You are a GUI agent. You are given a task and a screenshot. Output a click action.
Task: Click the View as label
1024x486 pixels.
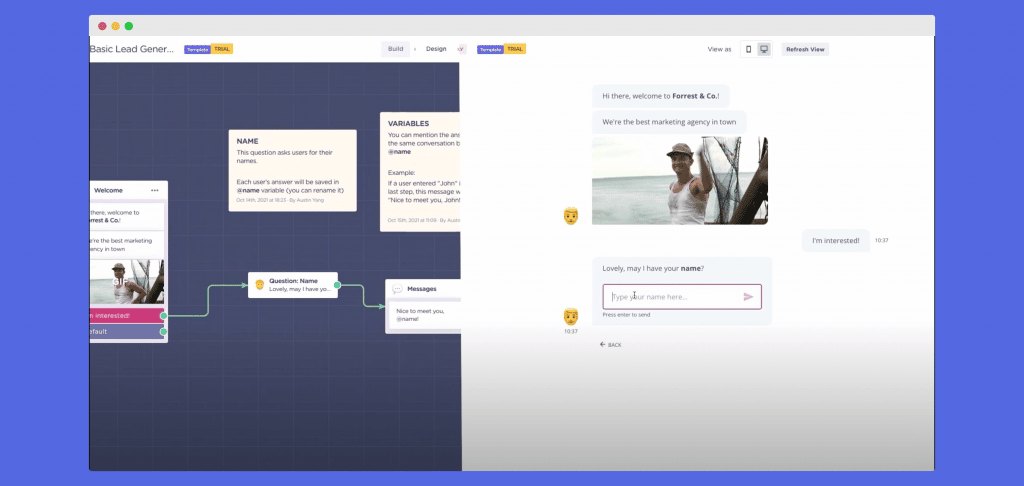720,49
